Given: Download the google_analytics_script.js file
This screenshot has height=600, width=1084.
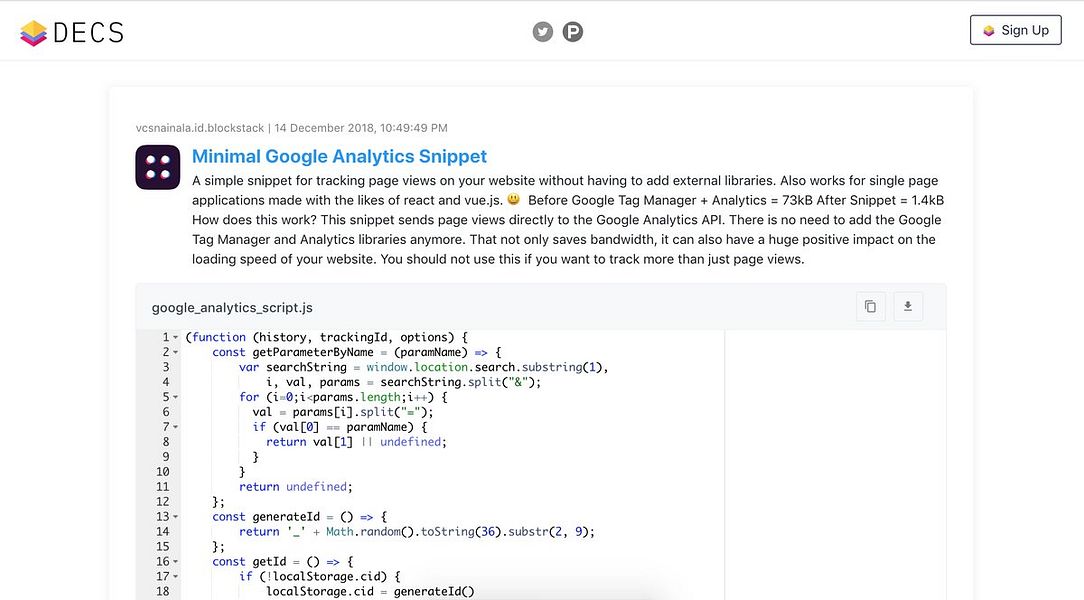Looking at the screenshot, I should pyautogui.click(x=908, y=306).
